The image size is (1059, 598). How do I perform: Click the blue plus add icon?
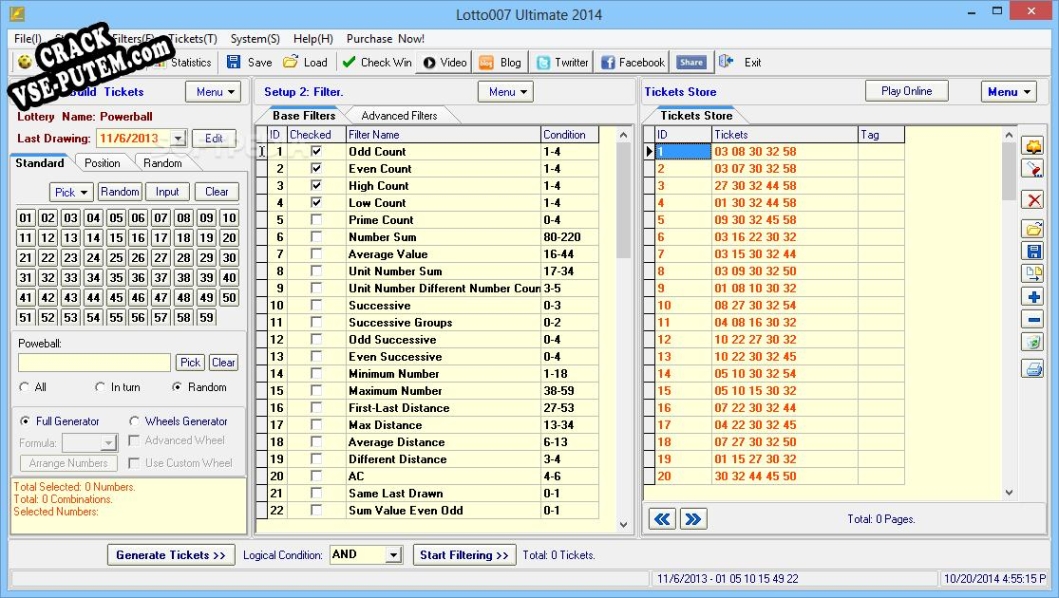click(x=1033, y=297)
